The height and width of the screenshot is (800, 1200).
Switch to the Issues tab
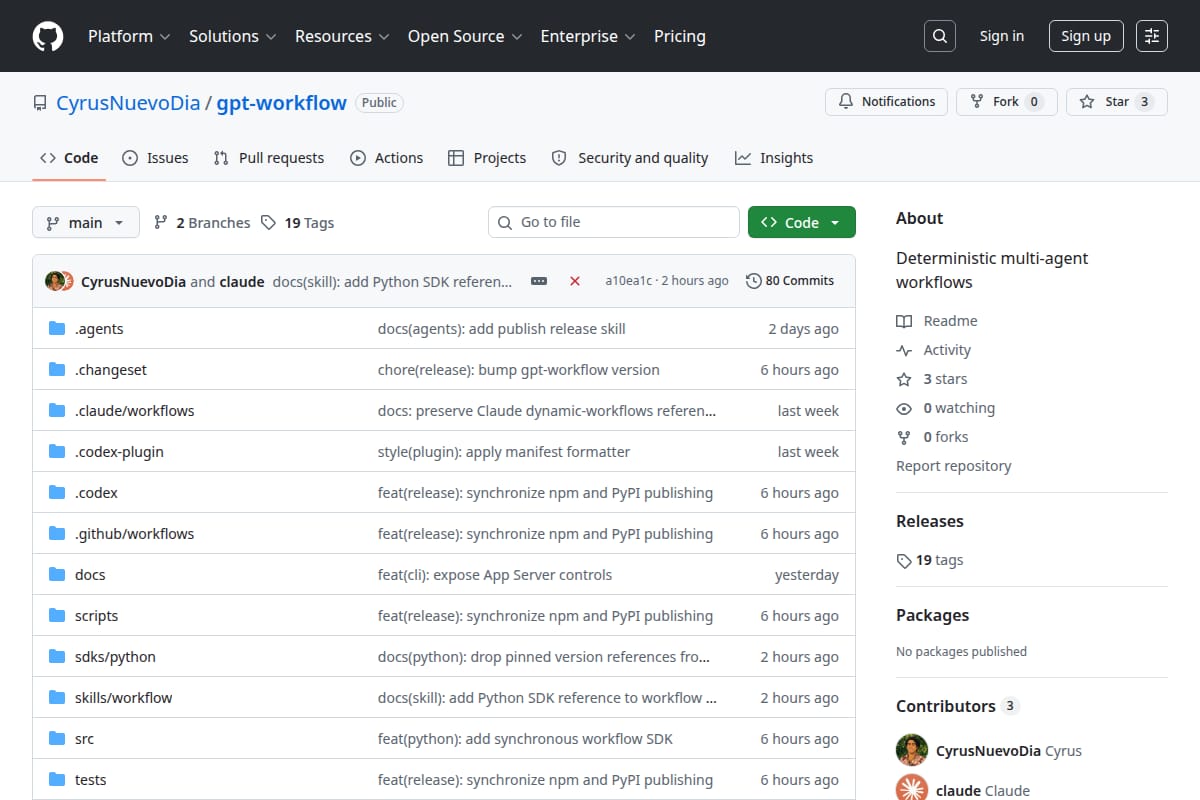point(155,158)
